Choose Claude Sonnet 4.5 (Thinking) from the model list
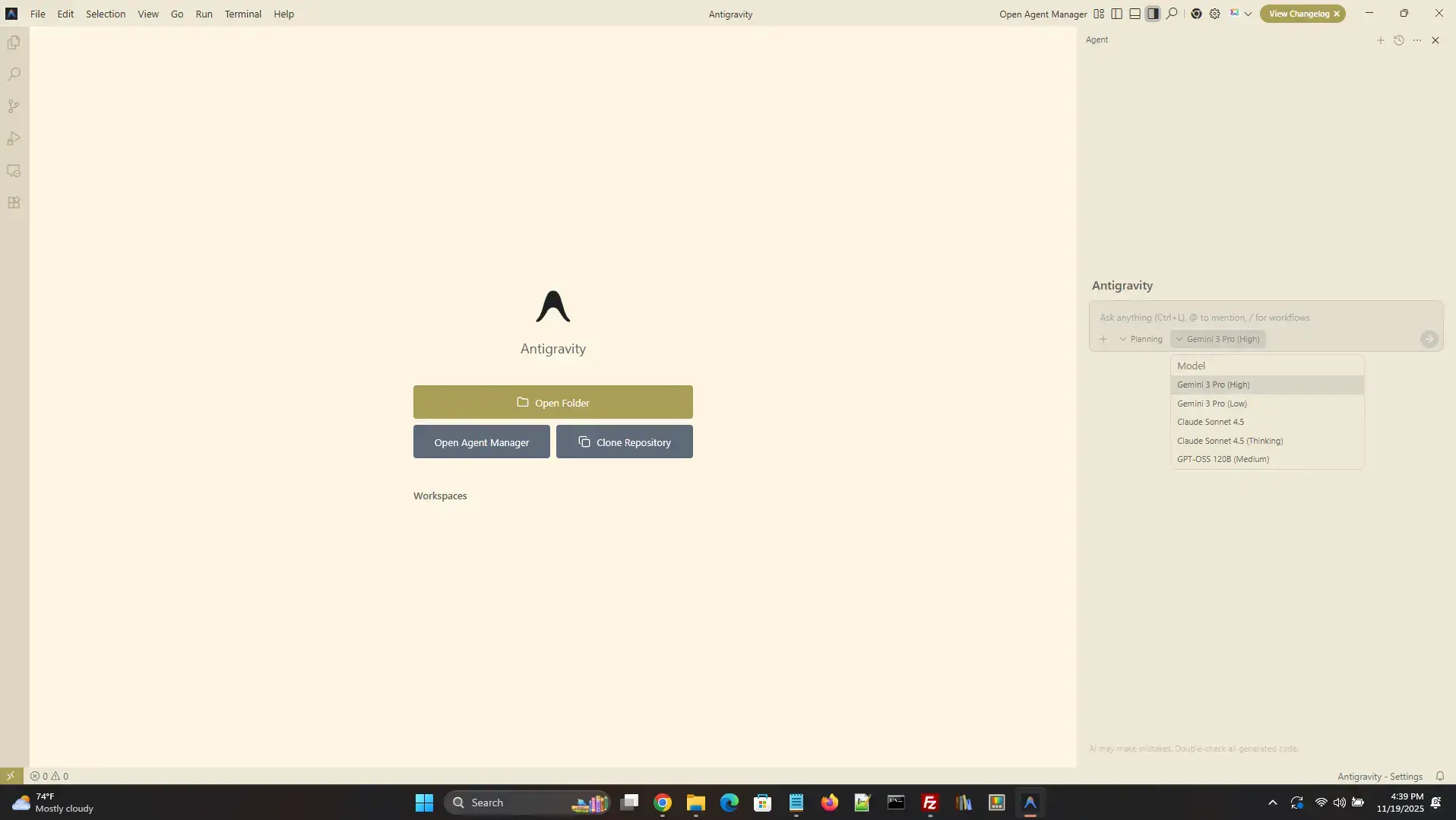 1230,441
